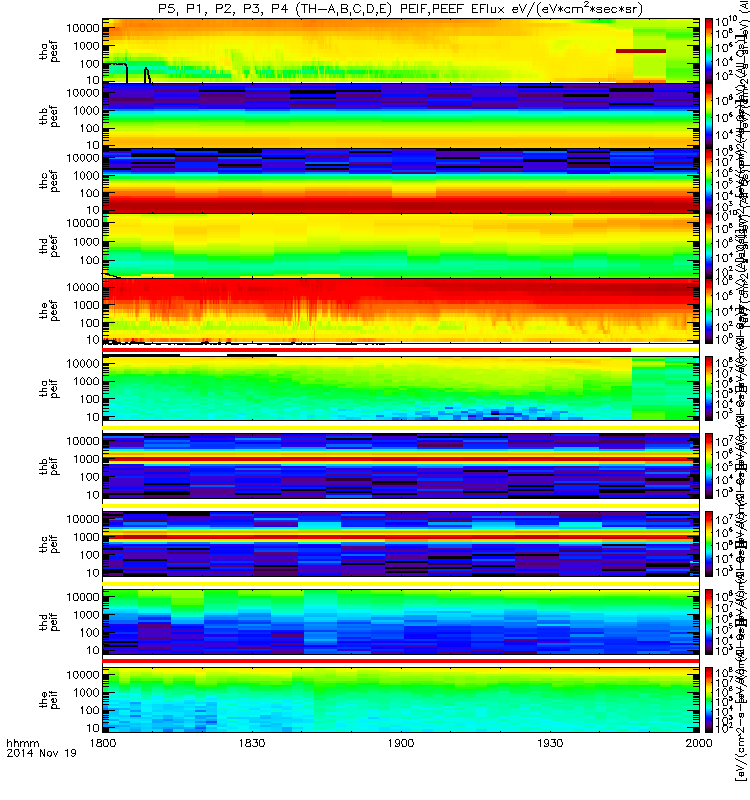Click the 10 tick label of thb peif
The height and width of the screenshot is (800, 750).
[92, 495]
